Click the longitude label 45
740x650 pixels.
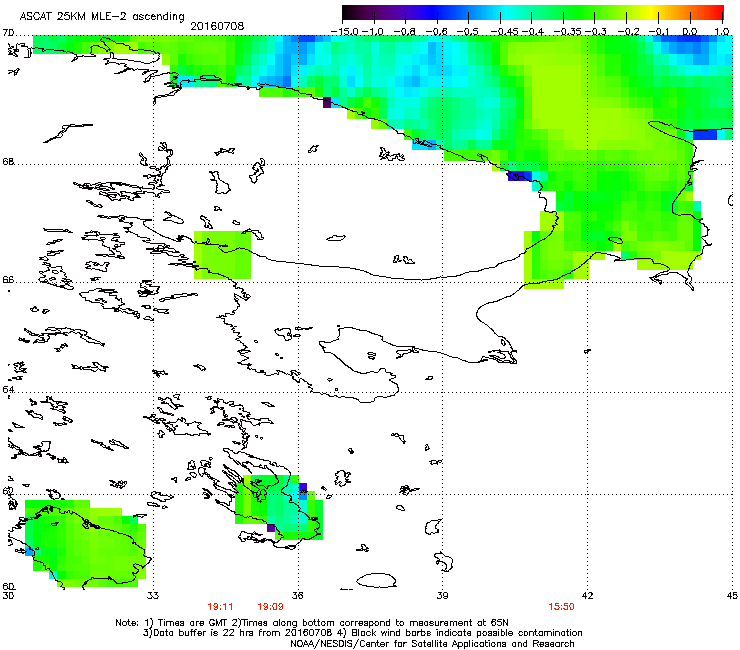tap(732, 596)
